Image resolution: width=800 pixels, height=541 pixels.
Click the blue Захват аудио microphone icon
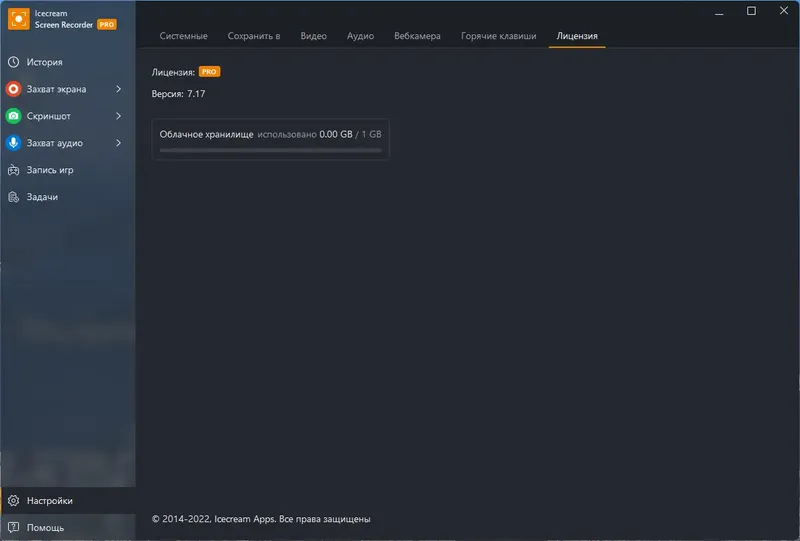click(14, 143)
